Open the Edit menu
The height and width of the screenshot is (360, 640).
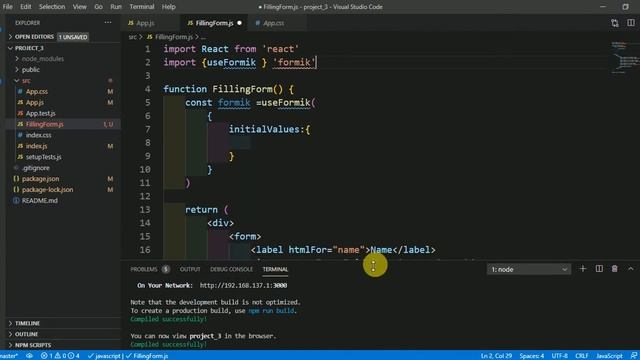(25, 7)
